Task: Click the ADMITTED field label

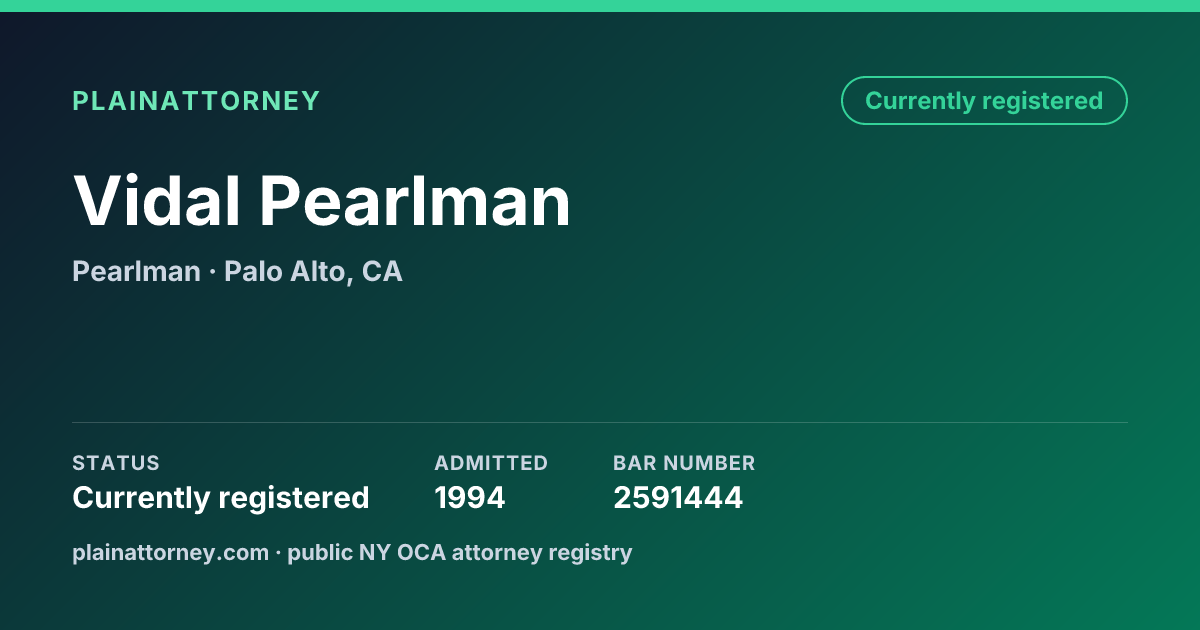Action: pos(491,463)
